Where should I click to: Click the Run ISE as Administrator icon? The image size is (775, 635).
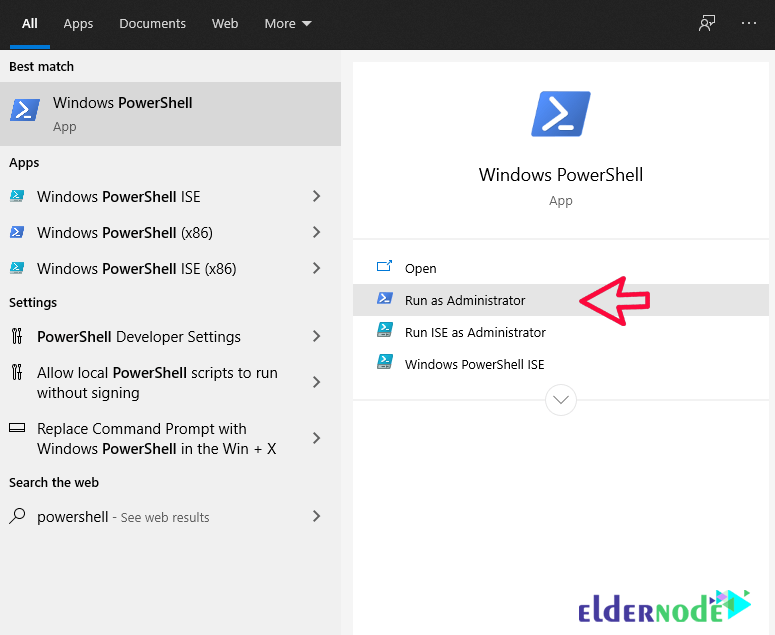click(385, 330)
